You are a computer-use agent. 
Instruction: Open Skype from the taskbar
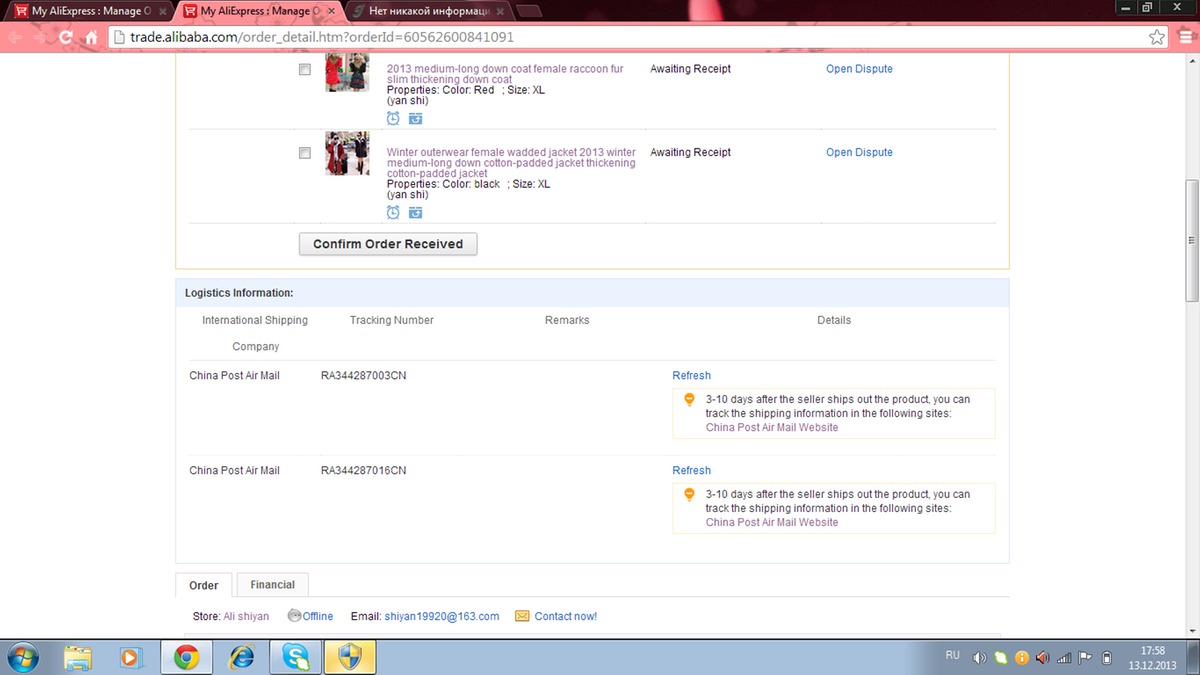[x=295, y=657]
